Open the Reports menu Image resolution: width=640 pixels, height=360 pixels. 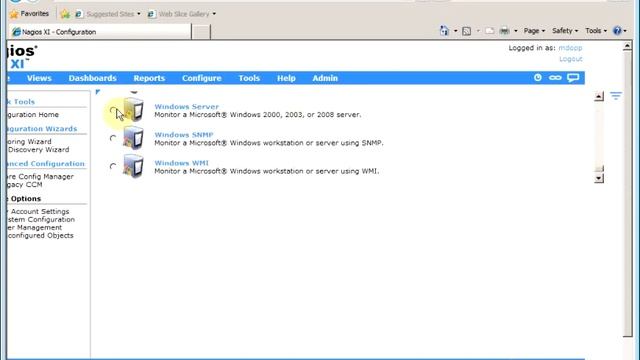click(149, 78)
